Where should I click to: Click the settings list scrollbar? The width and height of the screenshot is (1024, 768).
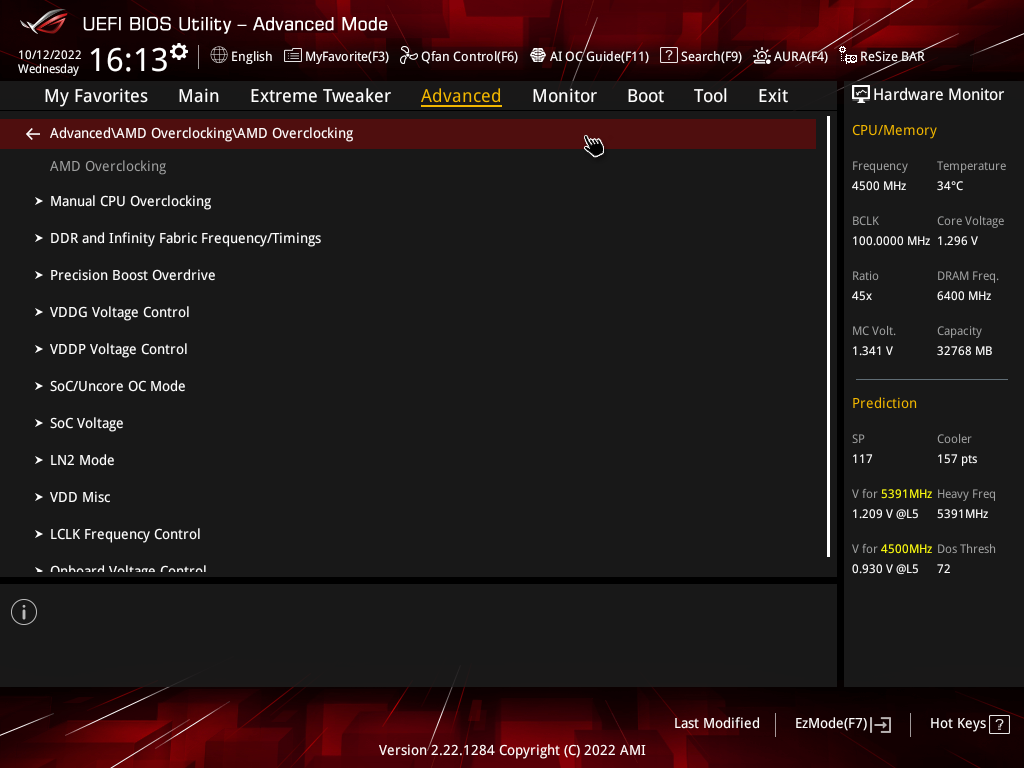(x=828, y=336)
